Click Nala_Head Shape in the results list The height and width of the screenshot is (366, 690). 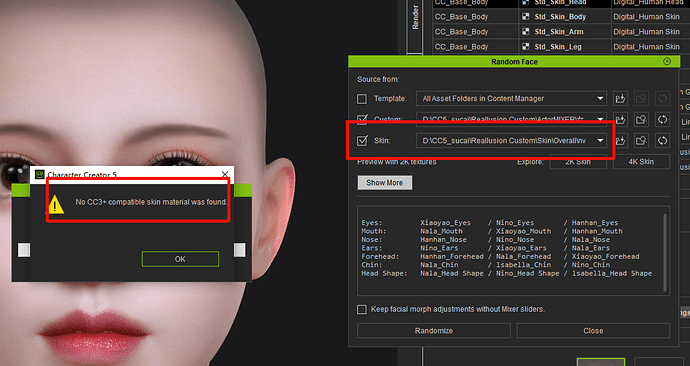click(452, 273)
